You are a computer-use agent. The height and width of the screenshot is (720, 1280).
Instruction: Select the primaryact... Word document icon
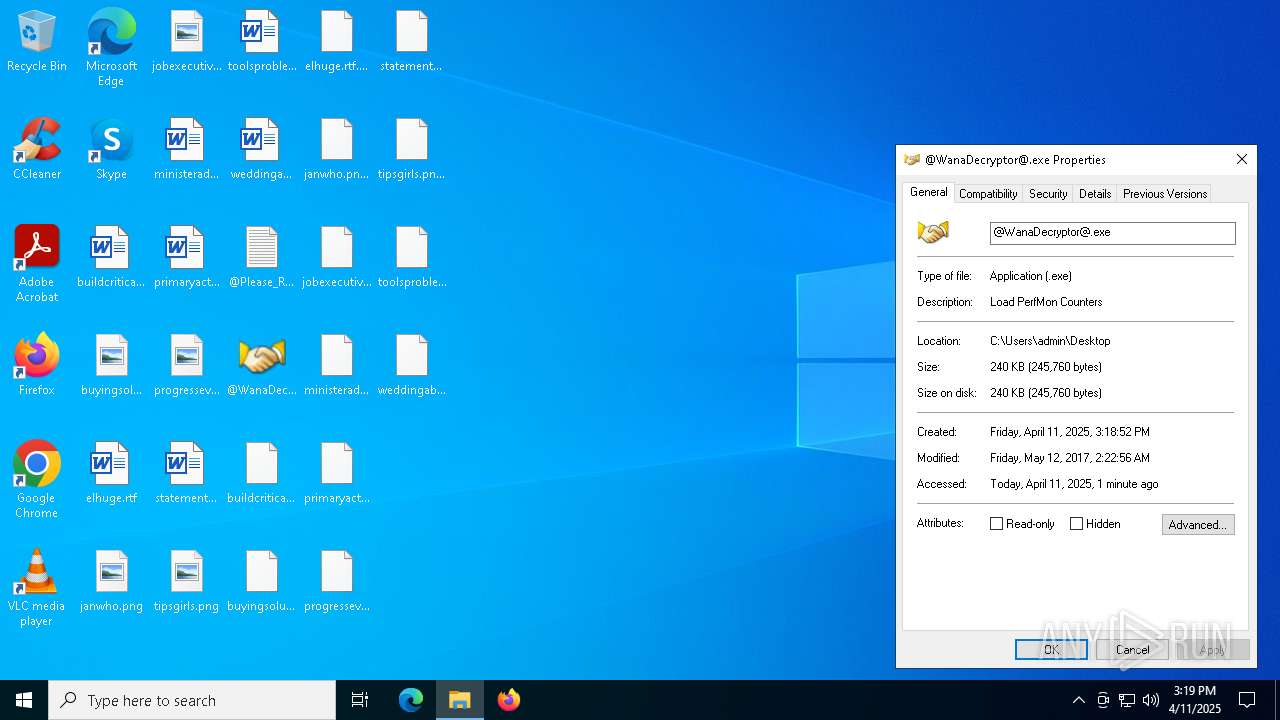187,258
